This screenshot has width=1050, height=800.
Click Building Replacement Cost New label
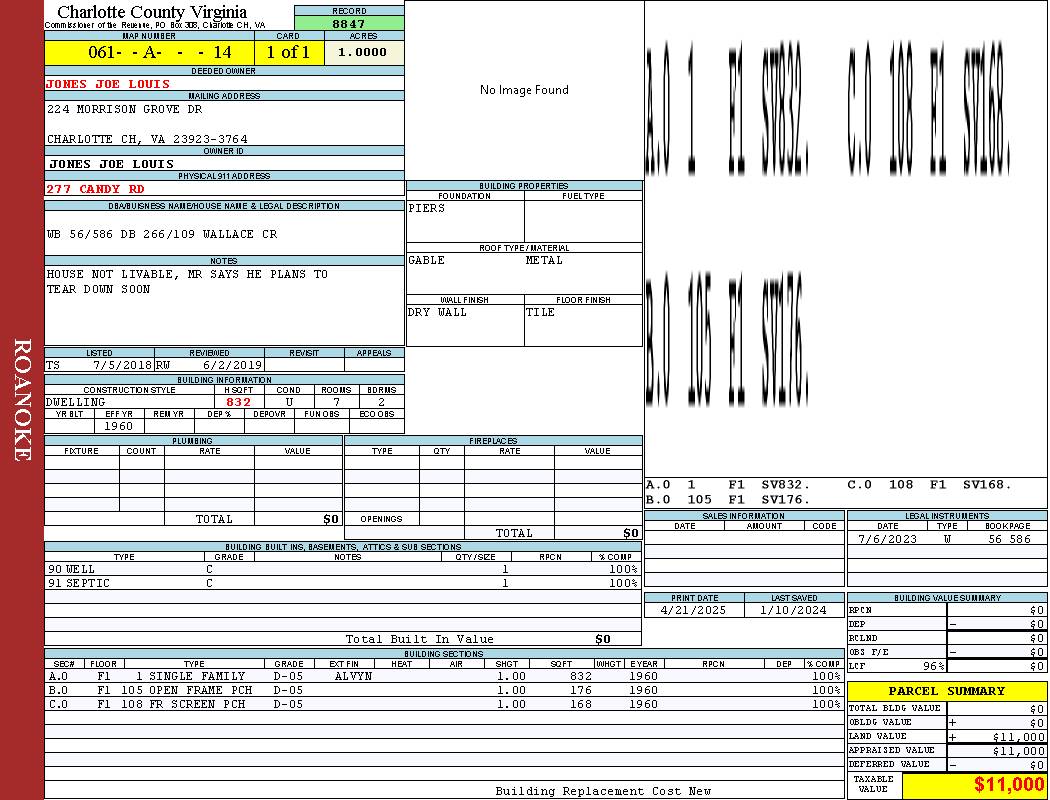click(603, 791)
